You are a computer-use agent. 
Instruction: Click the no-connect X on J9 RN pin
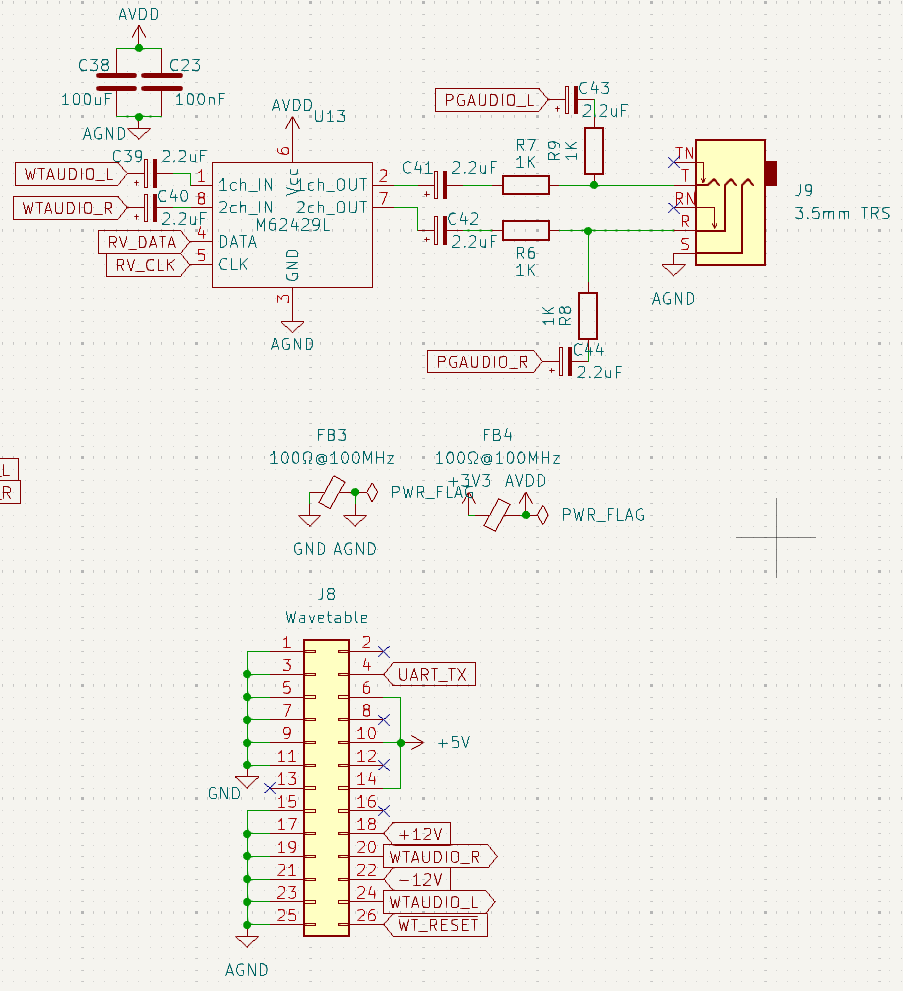[x=674, y=208]
